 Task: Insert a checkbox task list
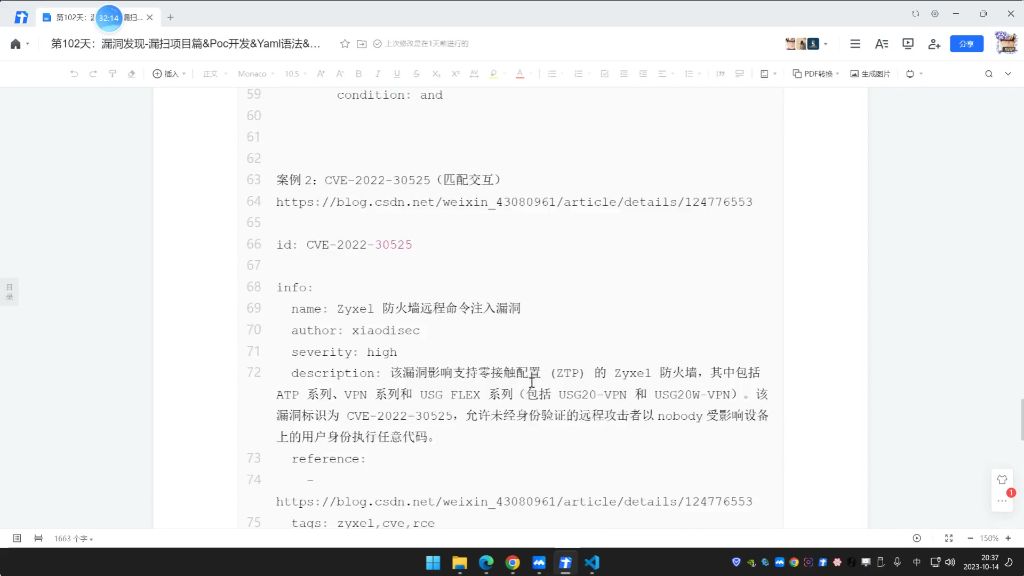click(604, 74)
